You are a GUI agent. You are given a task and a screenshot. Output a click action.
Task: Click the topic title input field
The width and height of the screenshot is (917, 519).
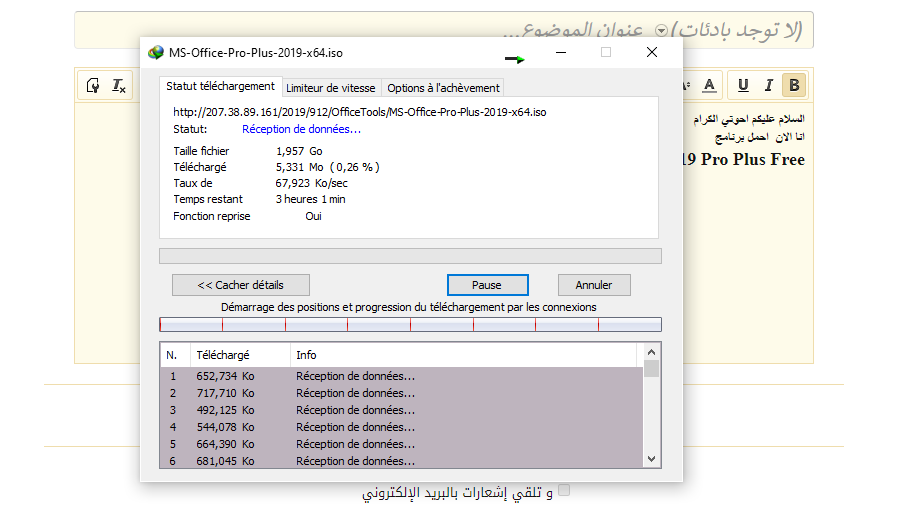pyautogui.click(x=444, y=30)
